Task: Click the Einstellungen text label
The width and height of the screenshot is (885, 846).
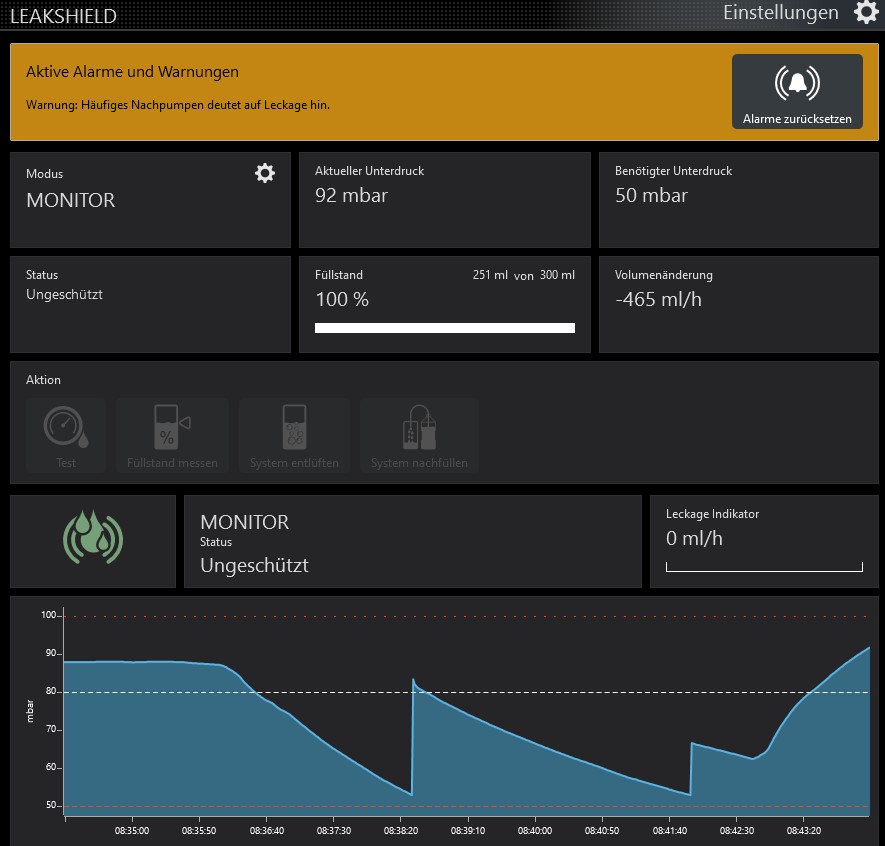Action: (780, 13)
